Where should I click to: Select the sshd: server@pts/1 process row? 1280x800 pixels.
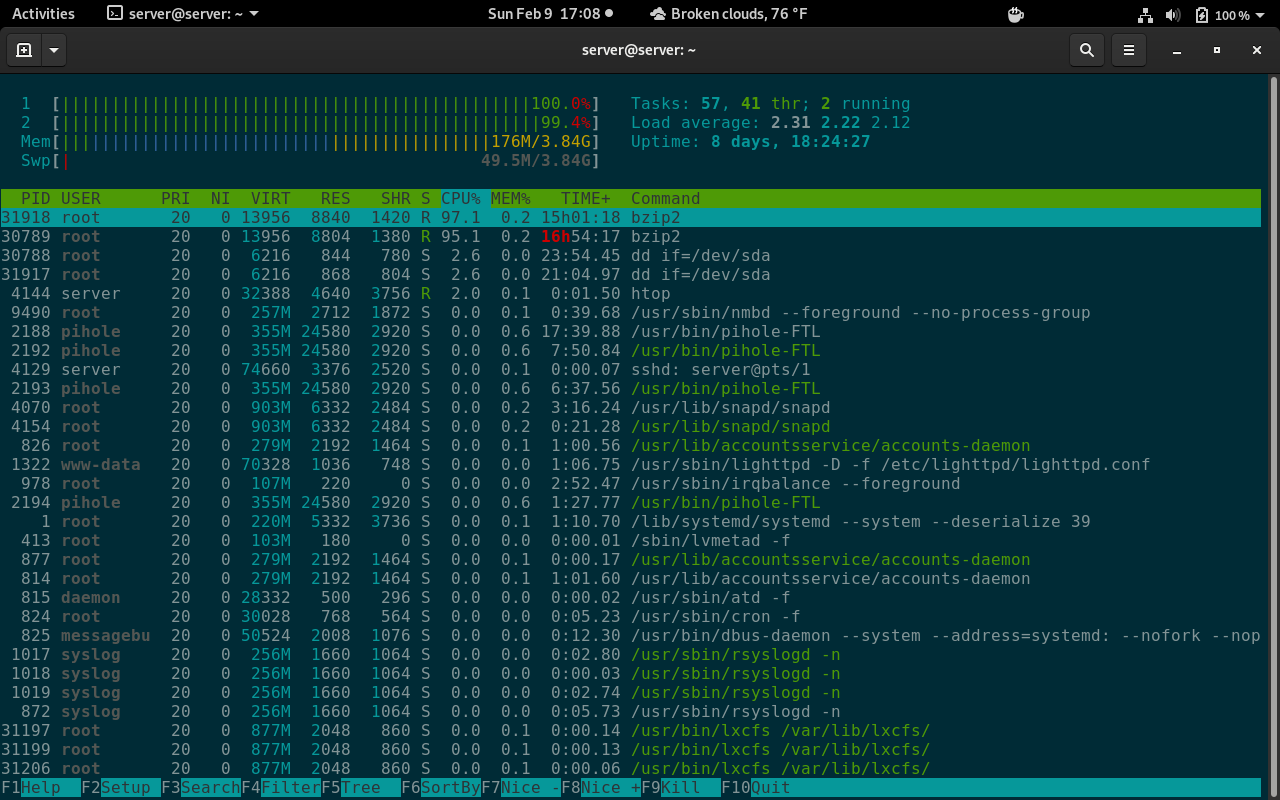click(x=631, y=369)
